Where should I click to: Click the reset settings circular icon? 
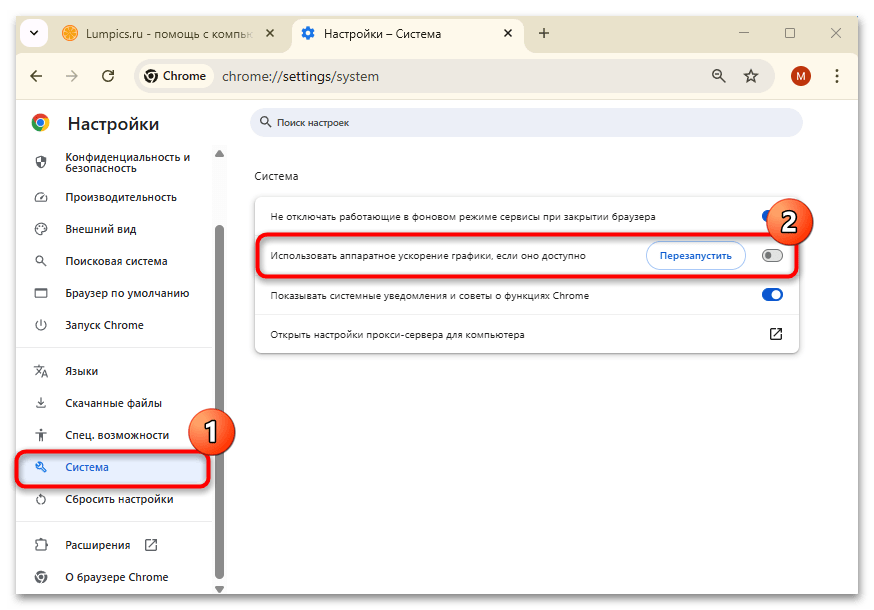click(41, 499)
